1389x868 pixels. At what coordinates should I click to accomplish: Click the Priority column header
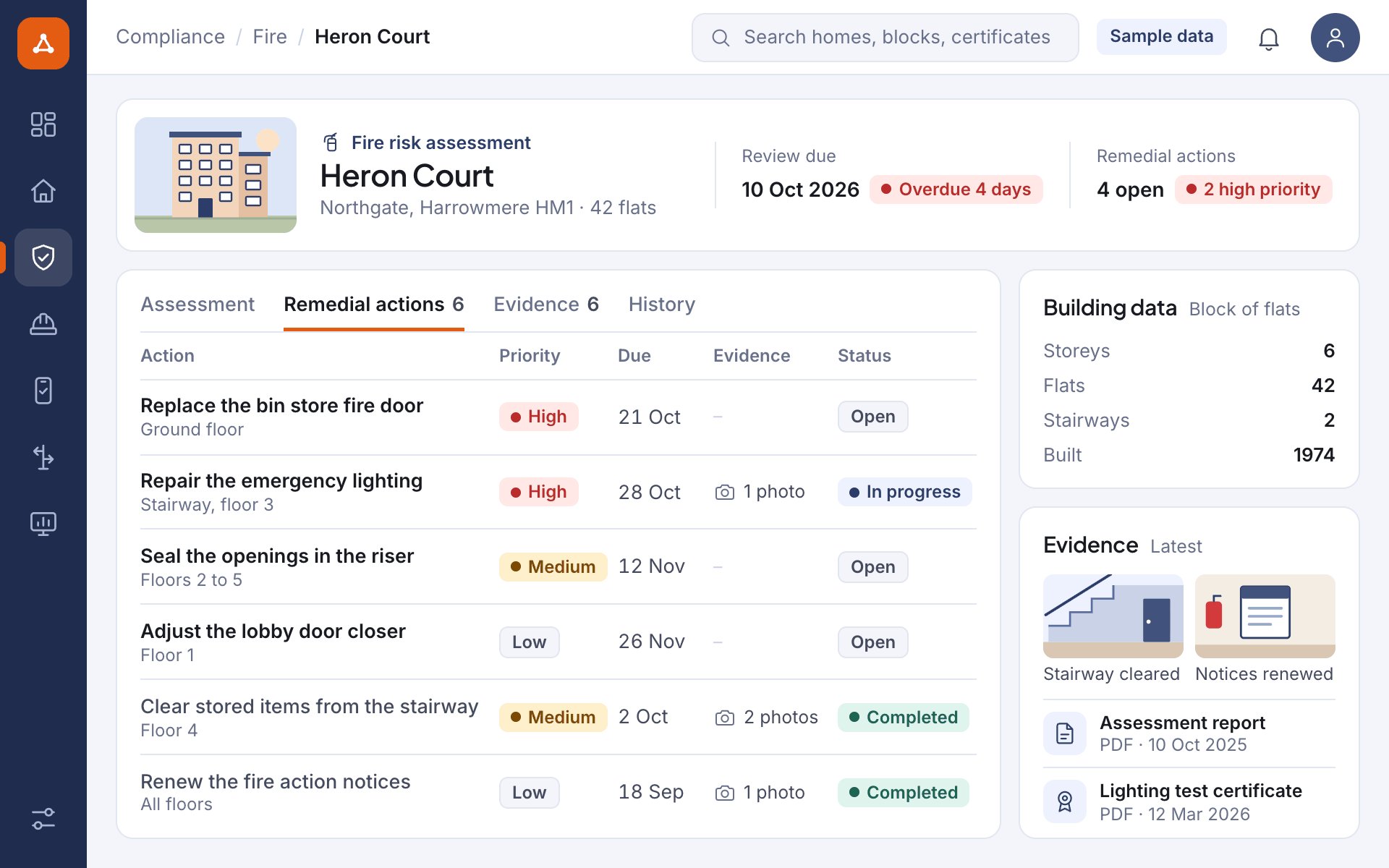tap(530, 356)
